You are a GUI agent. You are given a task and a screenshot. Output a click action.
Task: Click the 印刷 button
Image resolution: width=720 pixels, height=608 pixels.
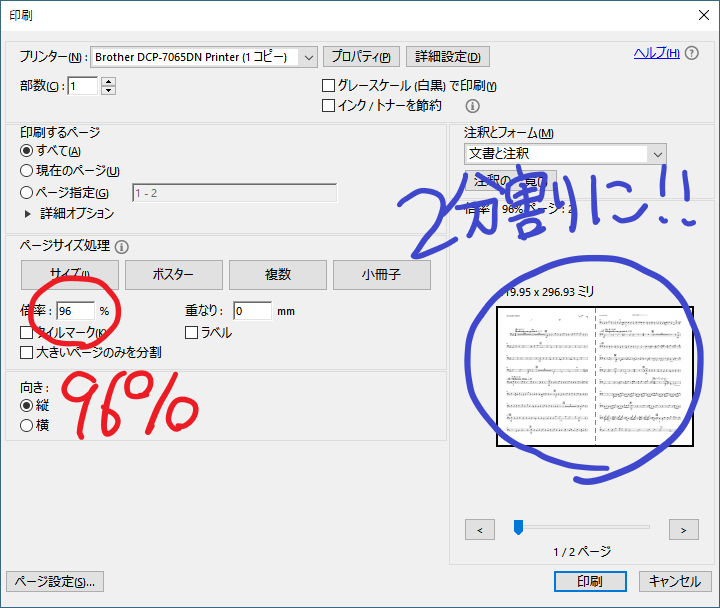(x=590, y=581)
